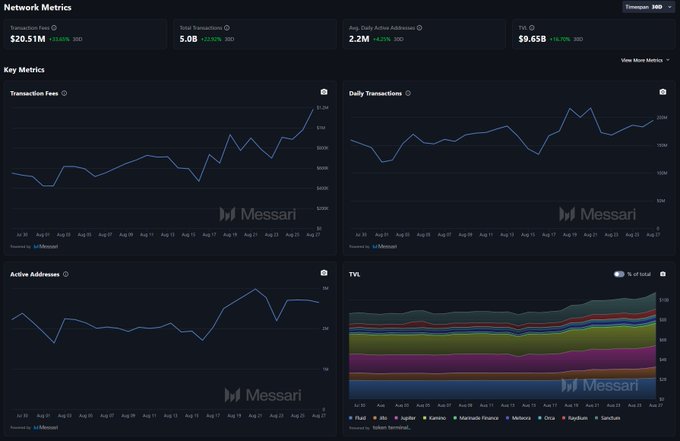Take screenshot of Transaction Fees chart via camera icon
Image resolution: width=680 pixels, height=441 pixels.
click(x=324, y=92)
